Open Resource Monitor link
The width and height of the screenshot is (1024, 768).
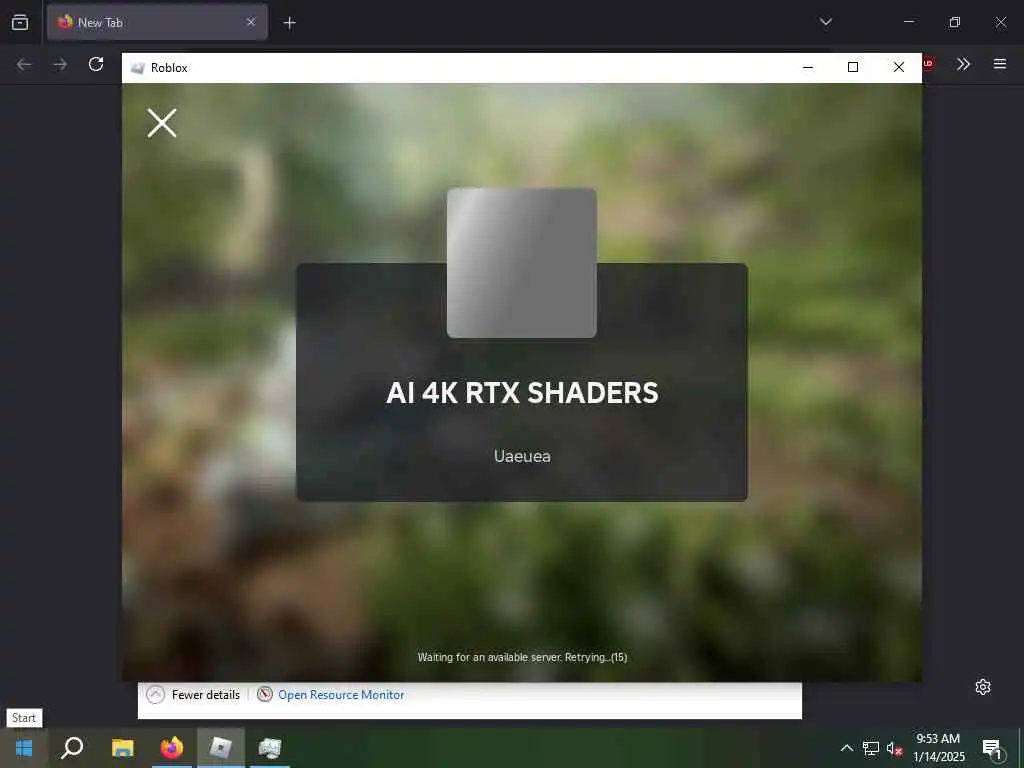point(341,695)
